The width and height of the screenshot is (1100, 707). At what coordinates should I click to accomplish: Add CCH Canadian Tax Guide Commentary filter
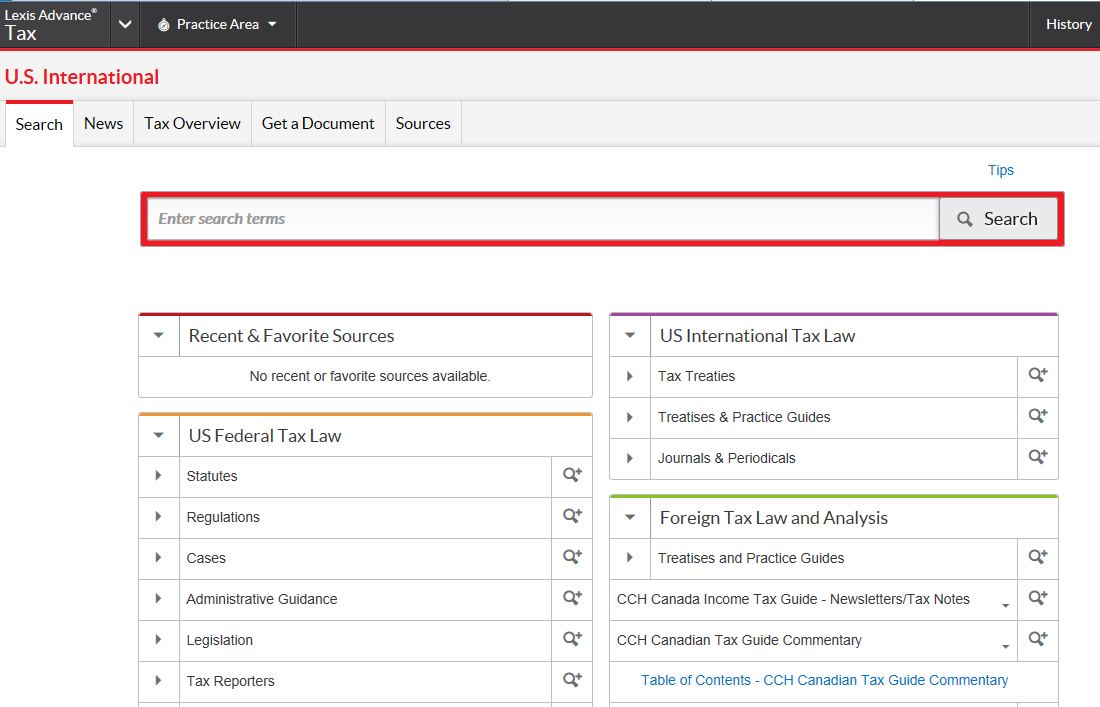(1038, 639)
